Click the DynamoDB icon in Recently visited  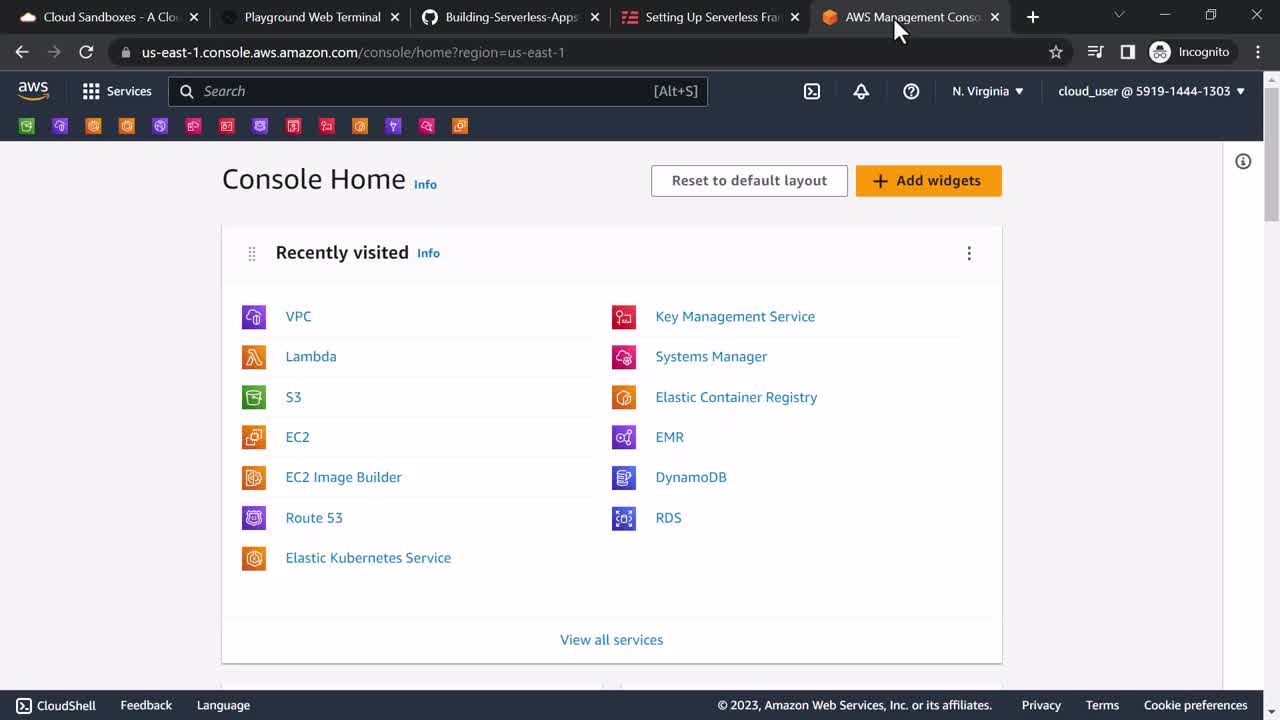(624, 477)
